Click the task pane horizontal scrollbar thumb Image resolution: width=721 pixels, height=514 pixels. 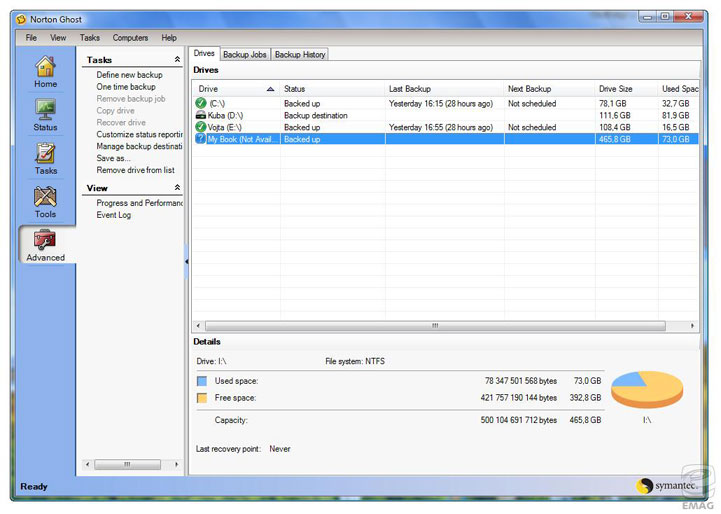[x=127, y=464]
